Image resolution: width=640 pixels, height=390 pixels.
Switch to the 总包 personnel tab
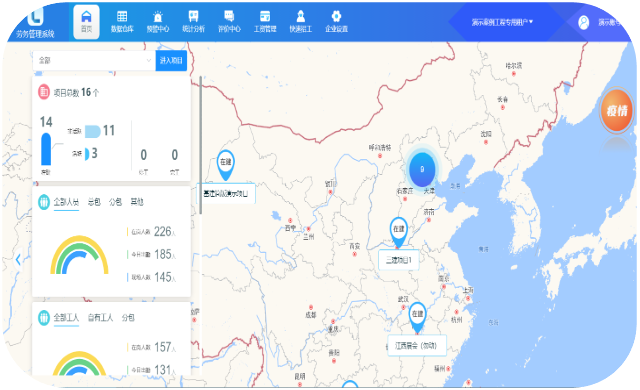pyautogui.click(x=94, y=202)
